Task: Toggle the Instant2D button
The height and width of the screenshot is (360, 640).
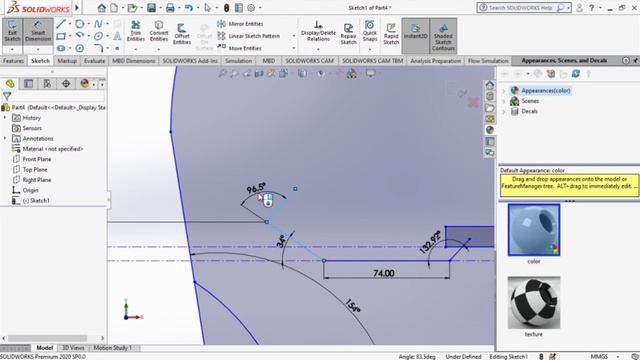Action: tap(415, 36)
